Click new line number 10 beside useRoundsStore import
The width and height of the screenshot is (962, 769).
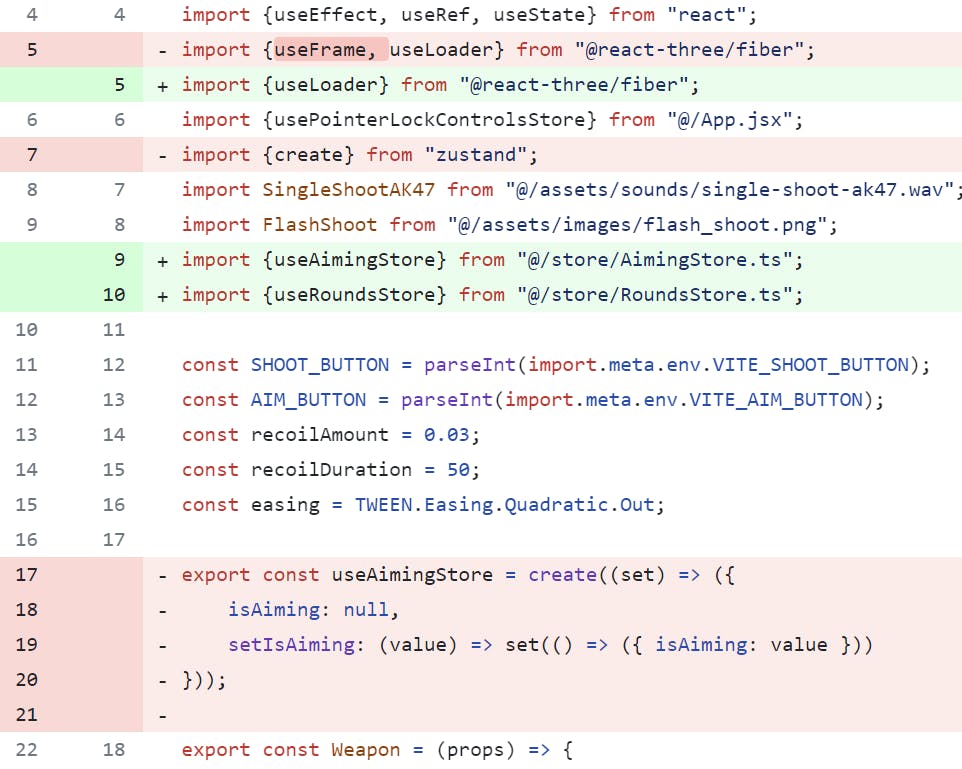114,295
